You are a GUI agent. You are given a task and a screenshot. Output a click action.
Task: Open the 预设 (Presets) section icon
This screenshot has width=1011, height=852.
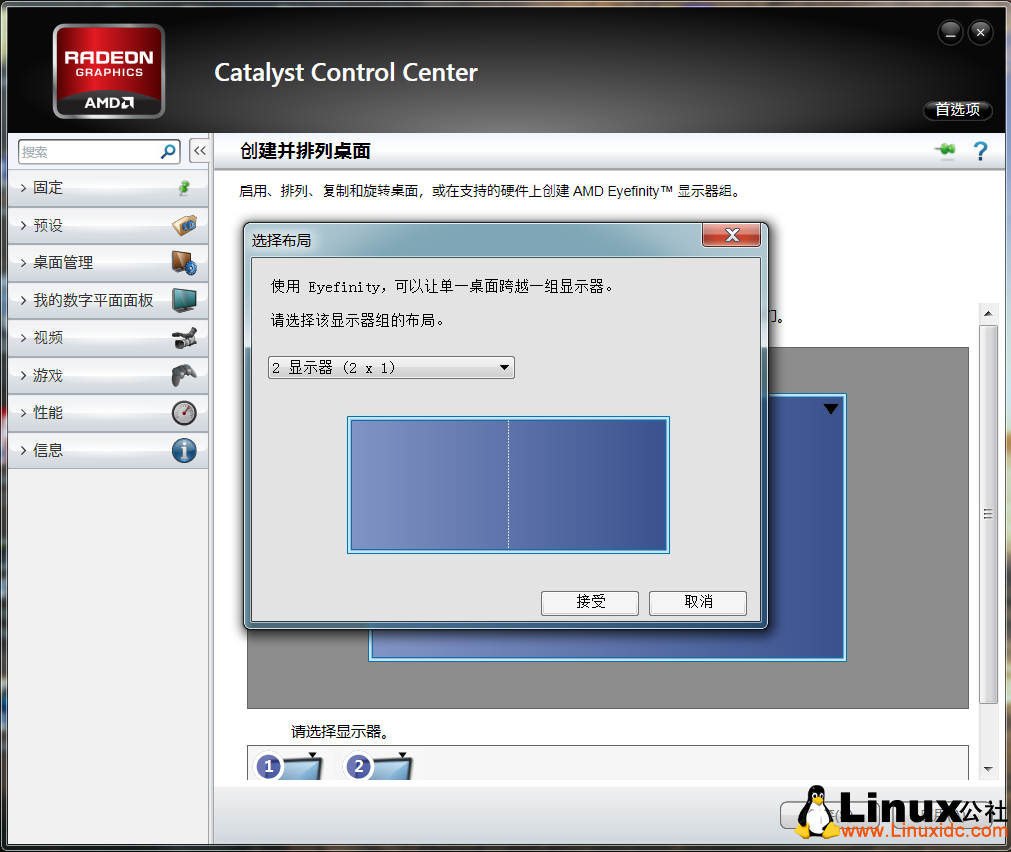(x=184, y=225)
